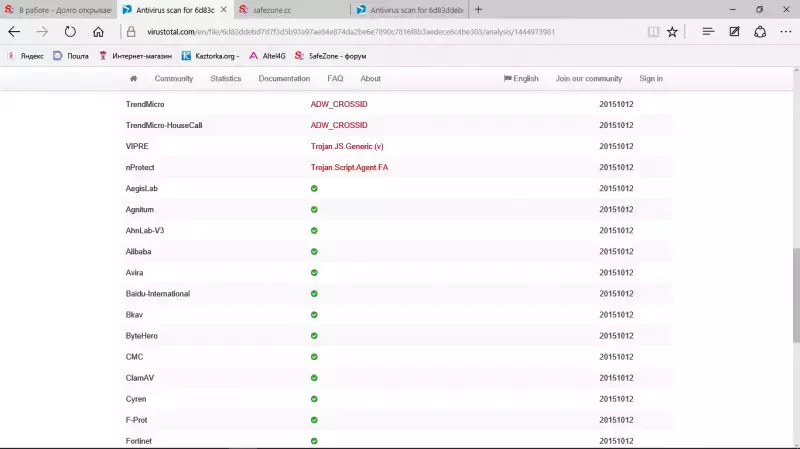Click the Trojan.Script.Agent.FA result

(x=349, y=167)
